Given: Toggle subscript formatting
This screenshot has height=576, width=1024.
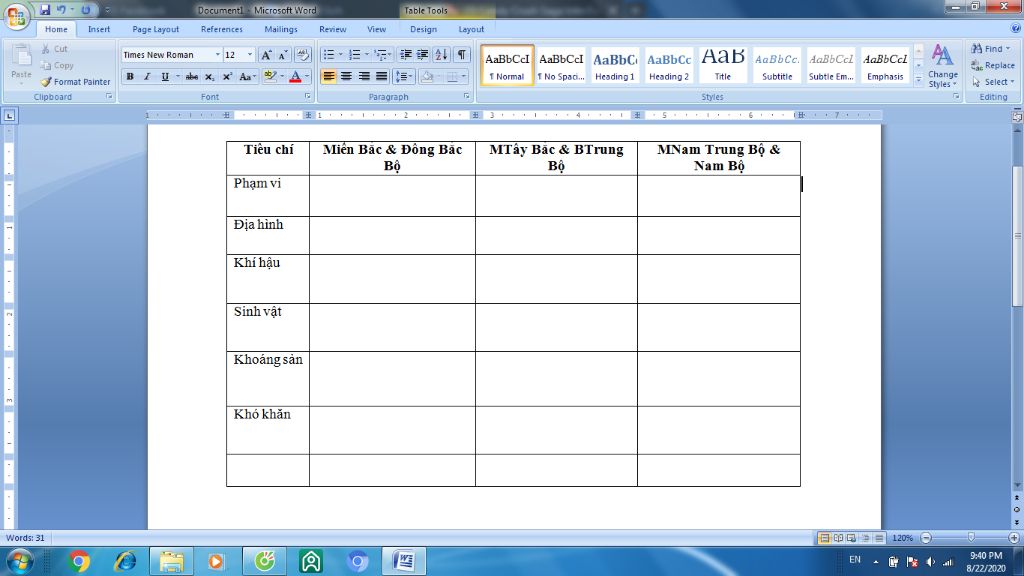Looking at the screenshot, I should pyautogui.click(x=210, y=76).
